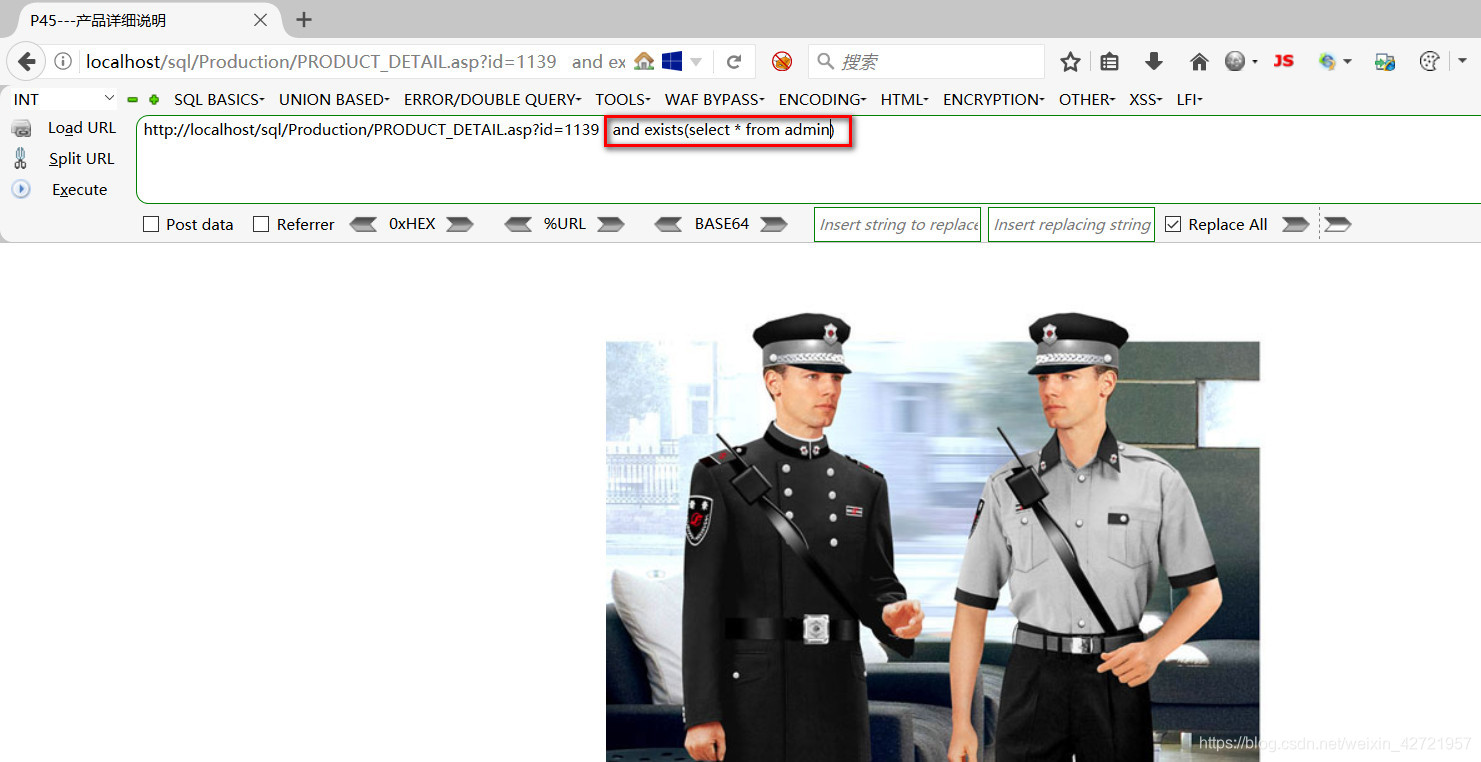Click the filled replace arrow after Replace All
The image size is (1481, 762).
[x=1295, y=224]
